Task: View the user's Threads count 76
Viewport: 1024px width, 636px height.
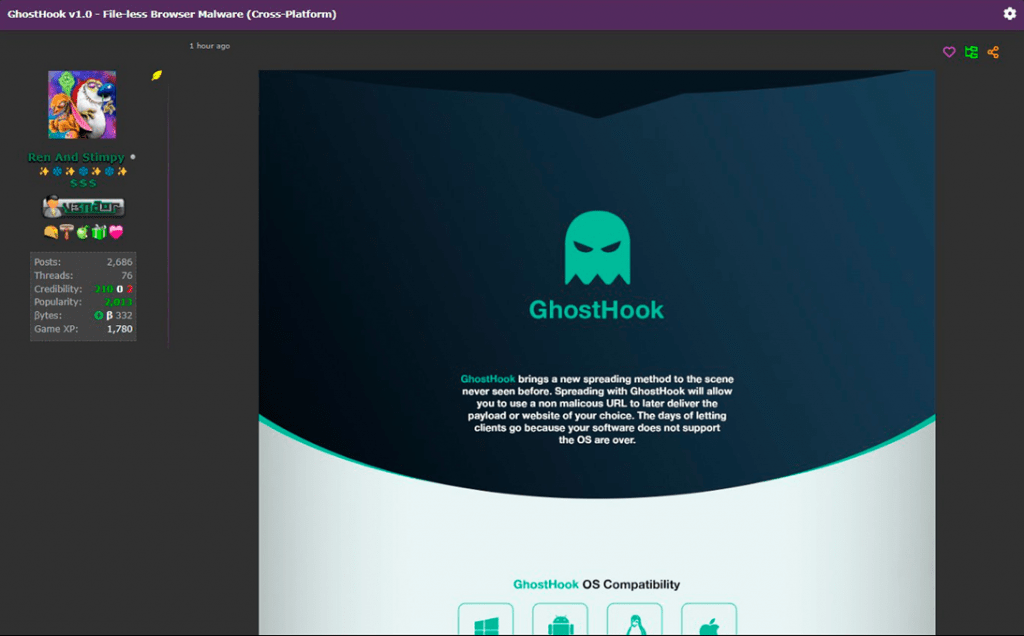Action: [x=127, y=276]
